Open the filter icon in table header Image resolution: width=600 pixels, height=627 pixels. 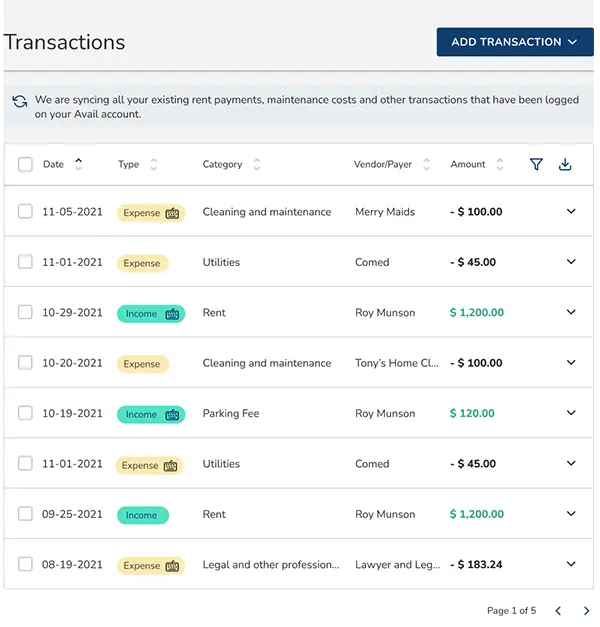point(536,164)
